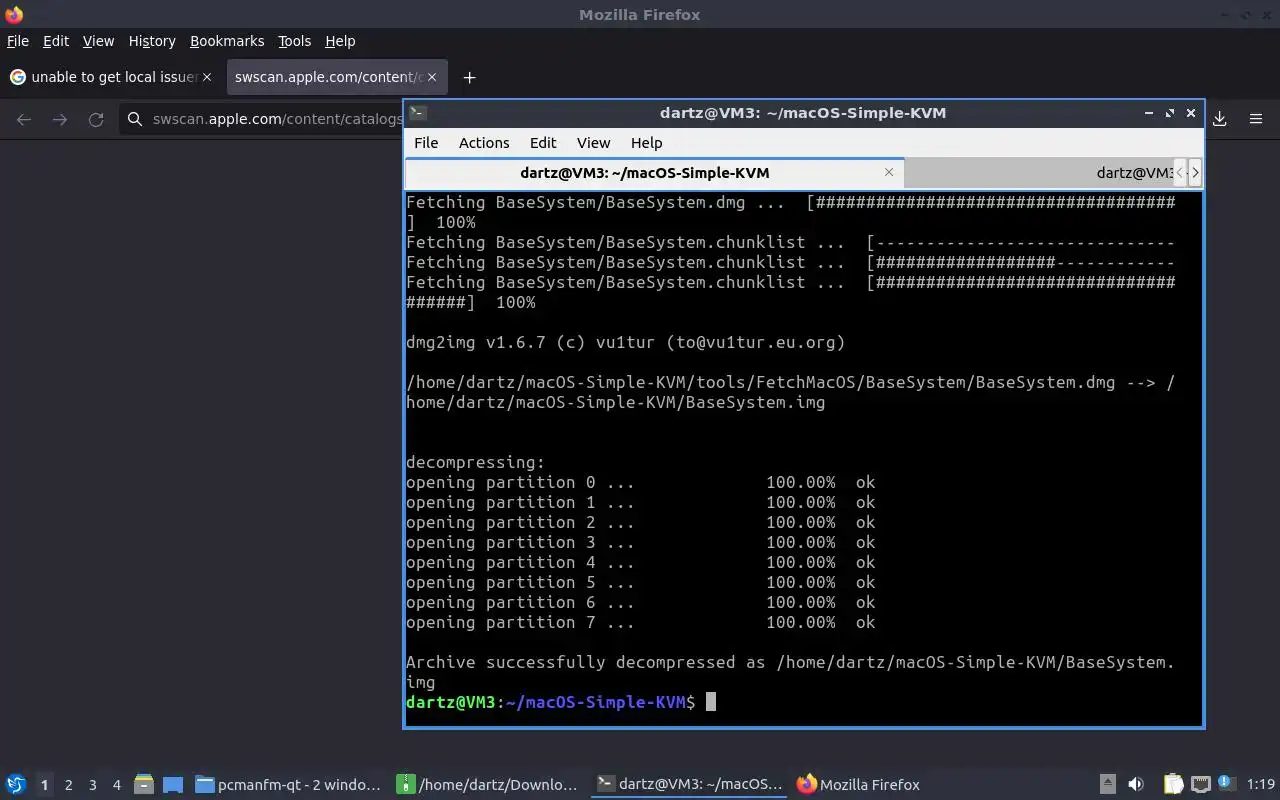Open the volume control tray icon
The height and width of the screenshot is (800, 1280).
[1136, 785]
